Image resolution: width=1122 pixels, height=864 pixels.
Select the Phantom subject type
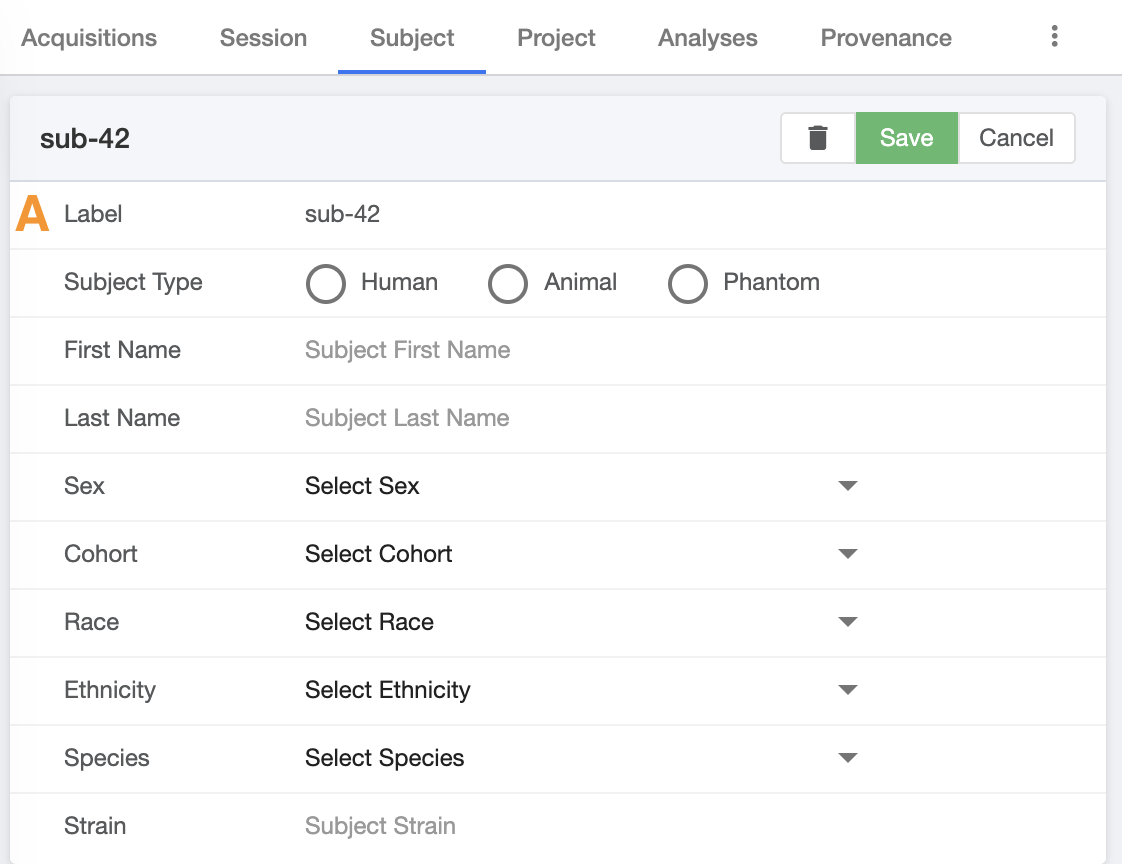pyautogui.click(x=688, y=283)
